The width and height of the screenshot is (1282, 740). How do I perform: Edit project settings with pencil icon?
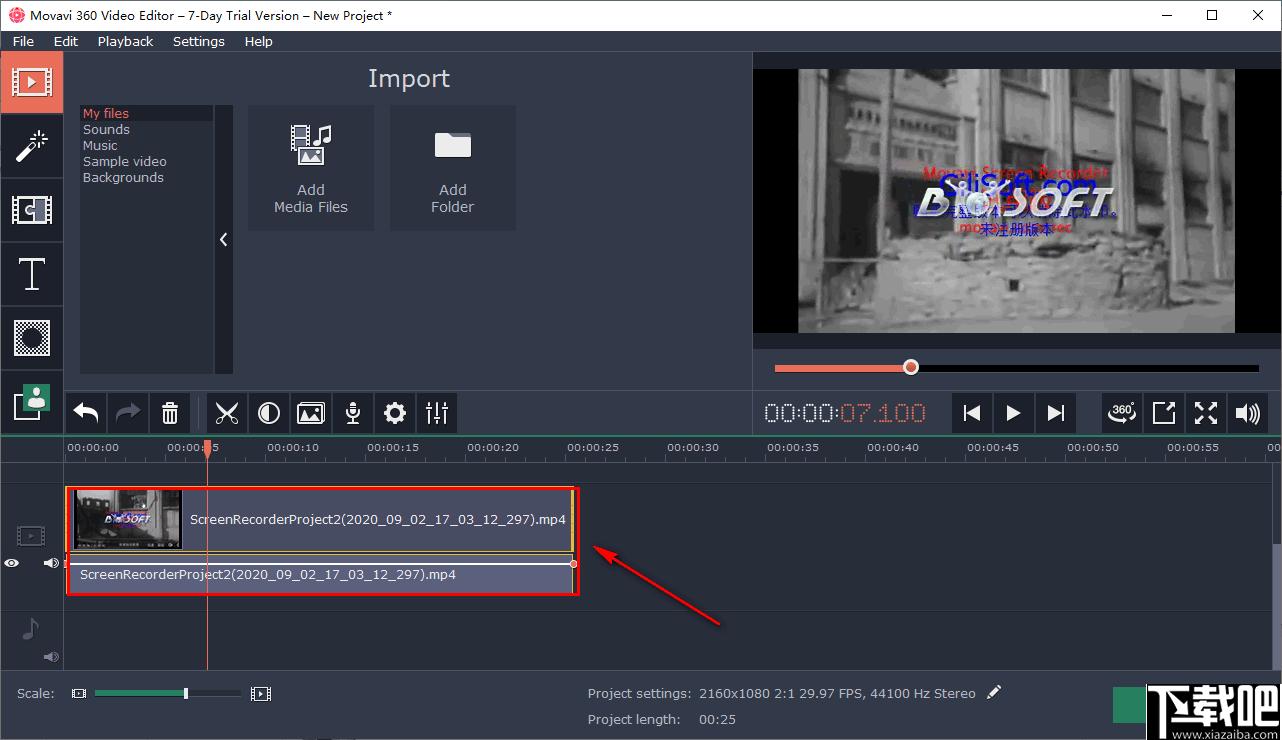point(993,692)
